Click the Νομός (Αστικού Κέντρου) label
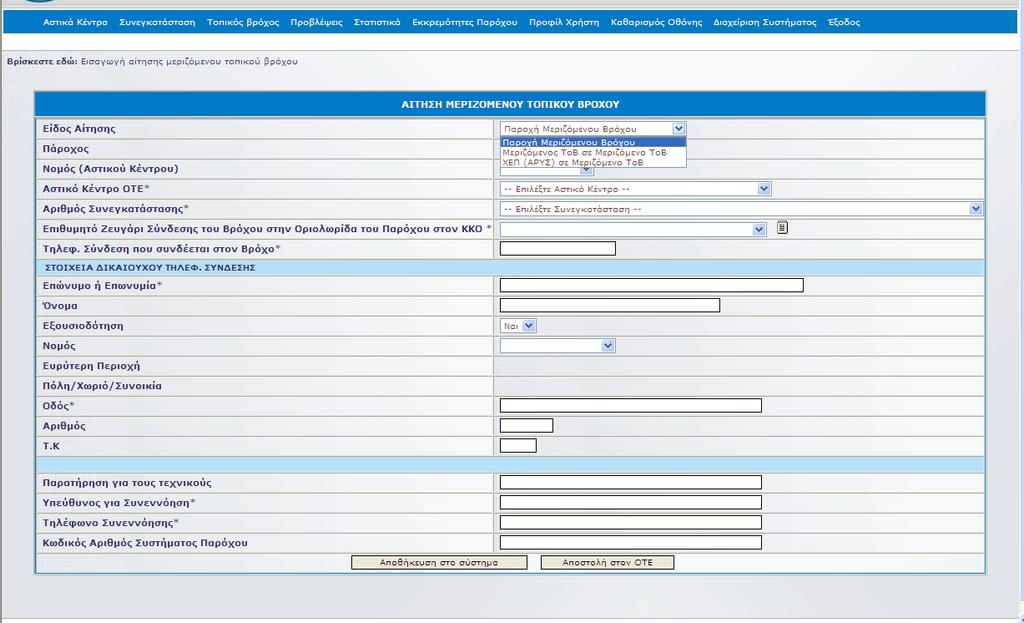Screen dimensions: 1024x623 pyautogui.click(x=110, y=169)
